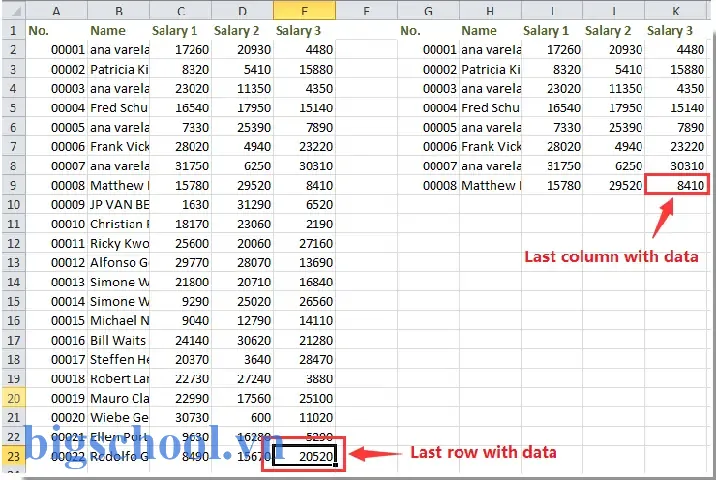The width and height of the screenshot is (716, 480).
Task: Select the 'Wiebe Ge' name cell
Action: click(119, 417)
